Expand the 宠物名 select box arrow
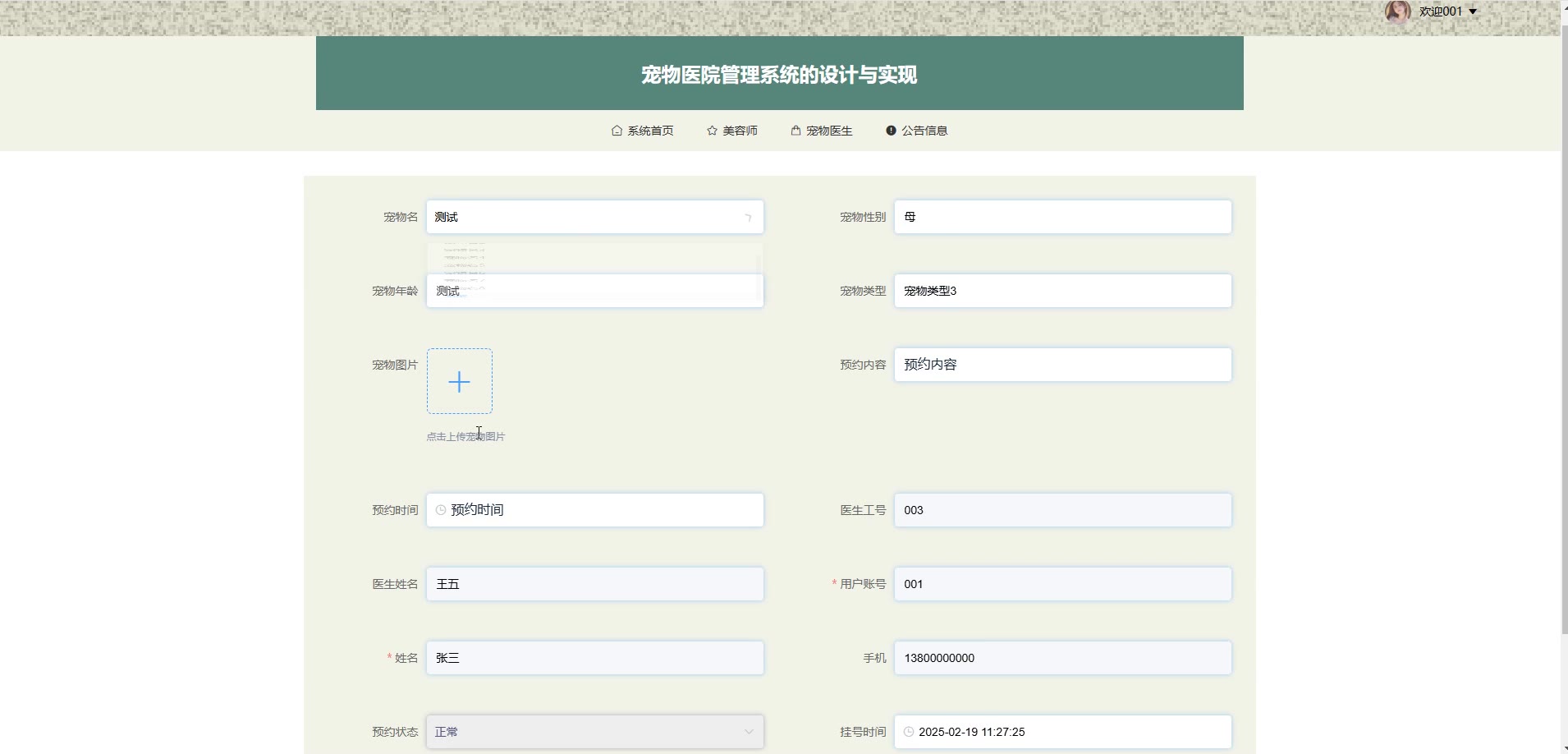 tap(748, 218)
